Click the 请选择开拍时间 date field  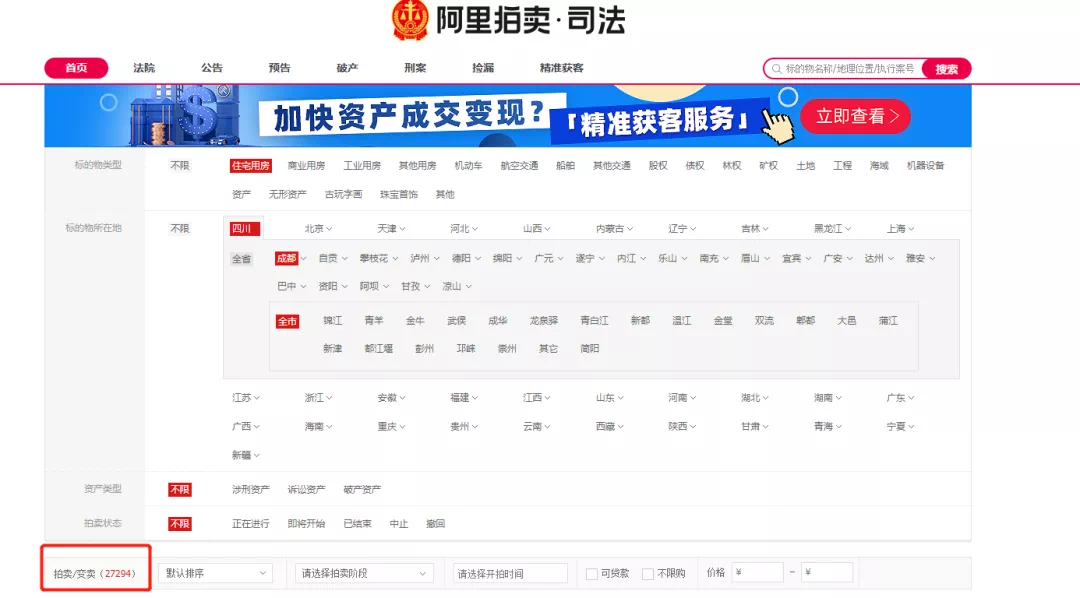click(x=510, y=573)
